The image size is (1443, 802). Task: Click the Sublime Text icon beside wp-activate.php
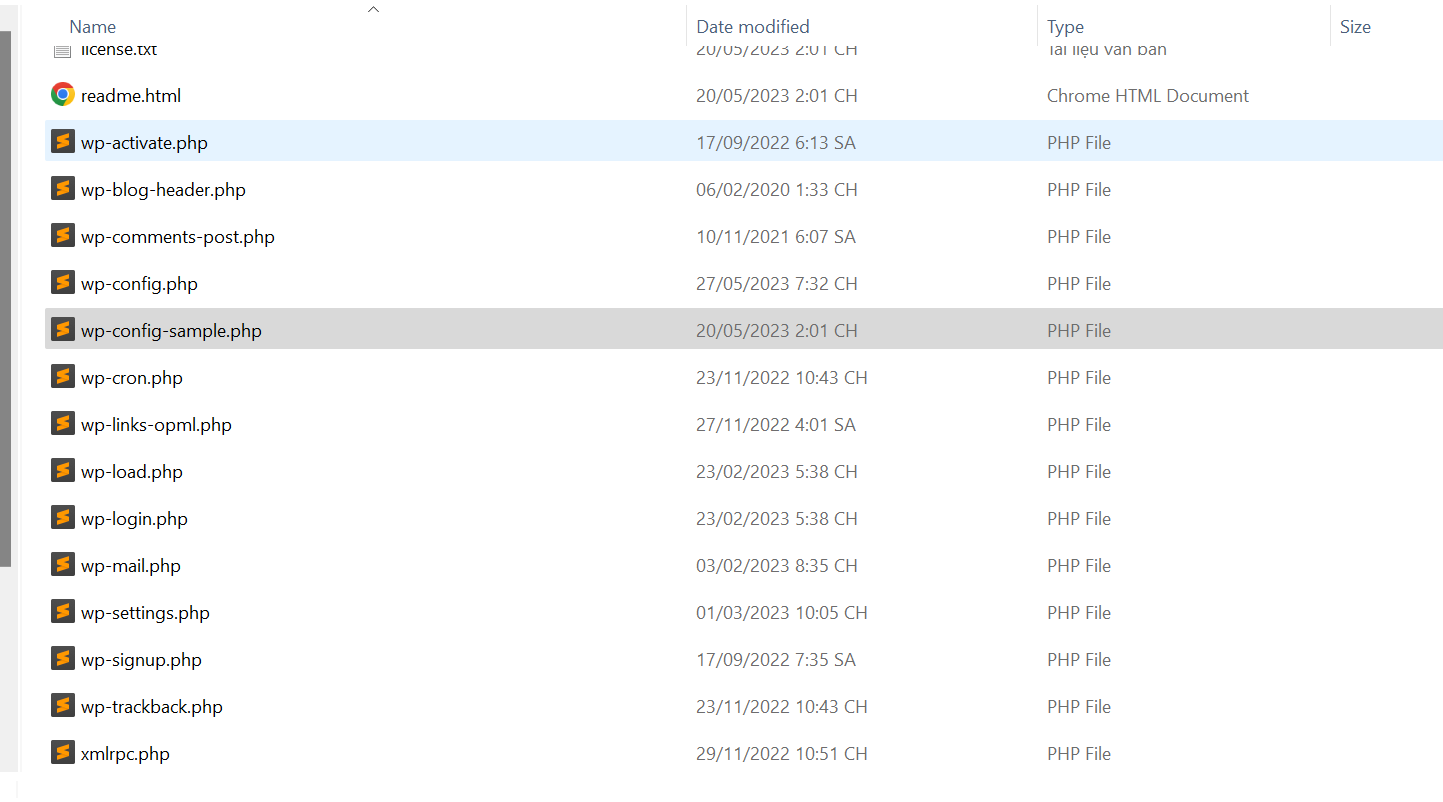(x=62, y=141)
